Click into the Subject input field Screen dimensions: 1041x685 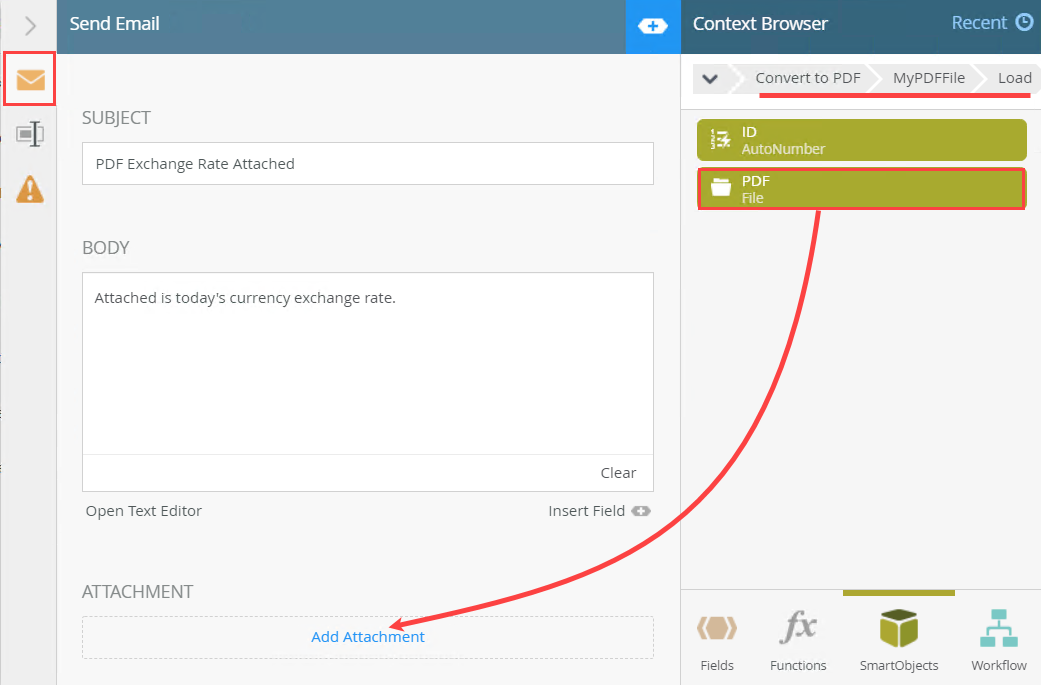click(368, 164)
